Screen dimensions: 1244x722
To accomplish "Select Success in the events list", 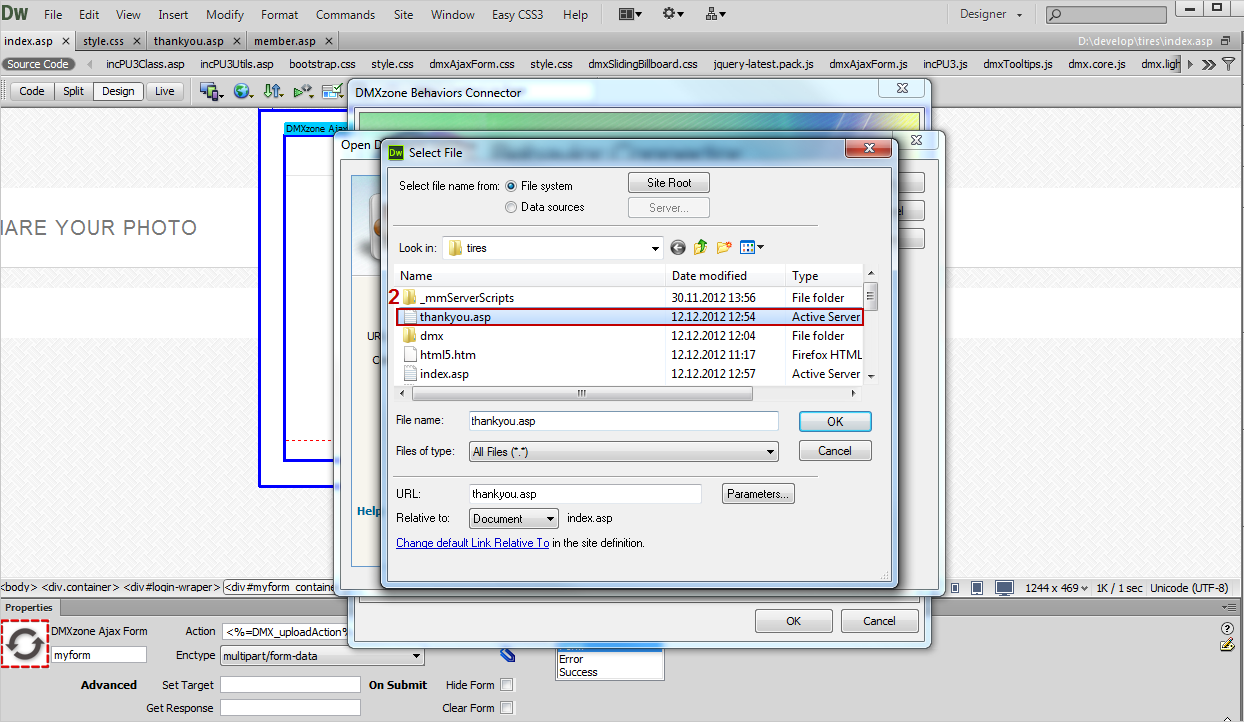I will 578,672.
